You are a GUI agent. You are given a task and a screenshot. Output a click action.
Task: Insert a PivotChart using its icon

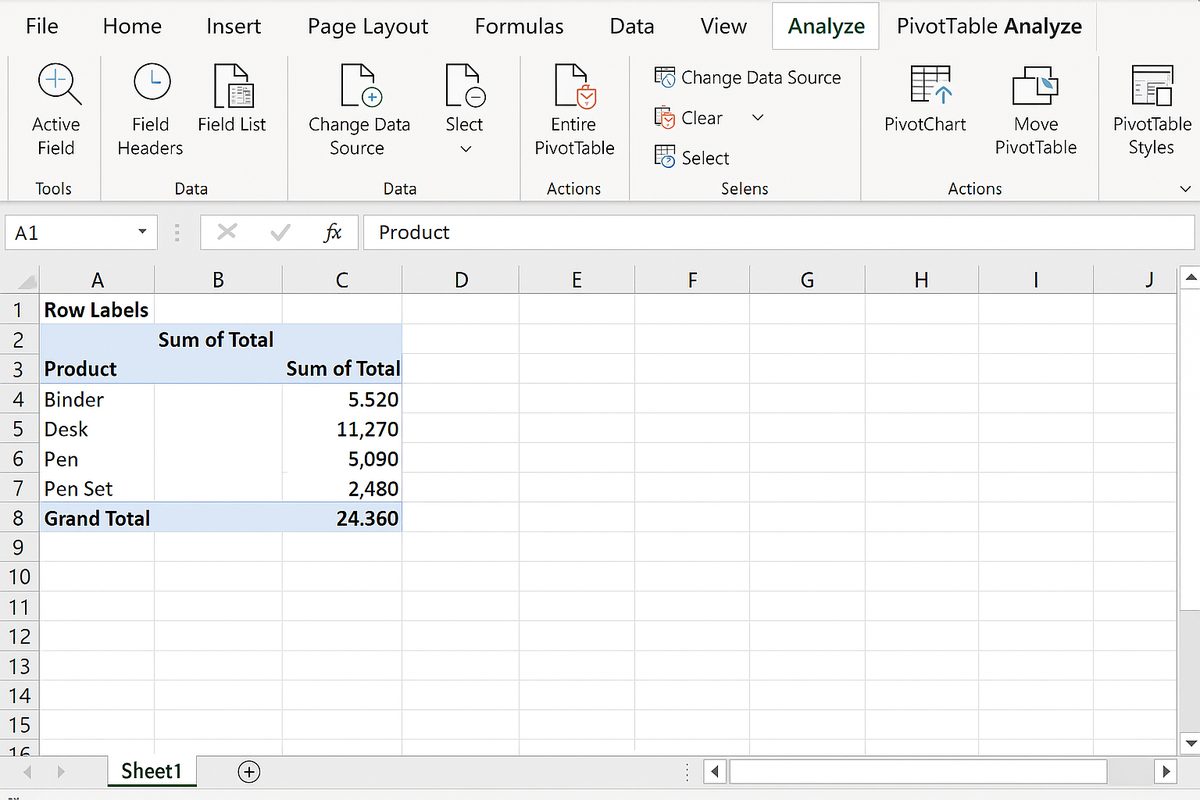tap(931, 85)
